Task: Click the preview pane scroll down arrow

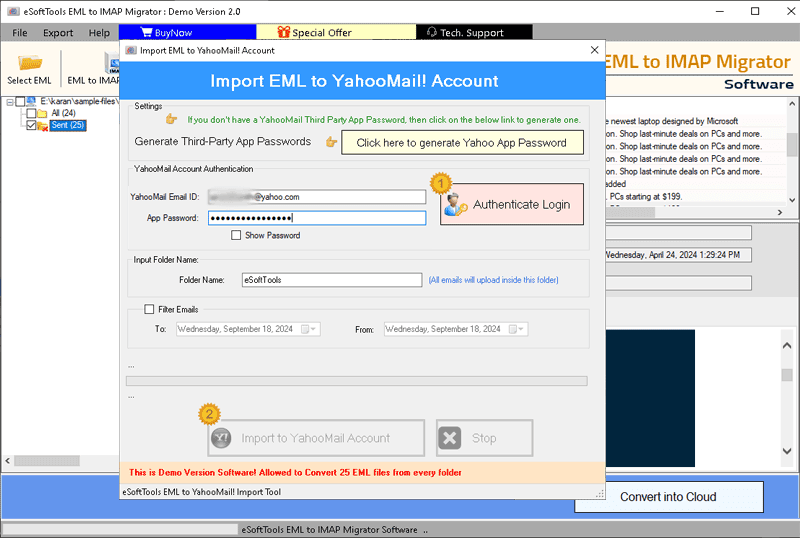Action: click(787, 451)
